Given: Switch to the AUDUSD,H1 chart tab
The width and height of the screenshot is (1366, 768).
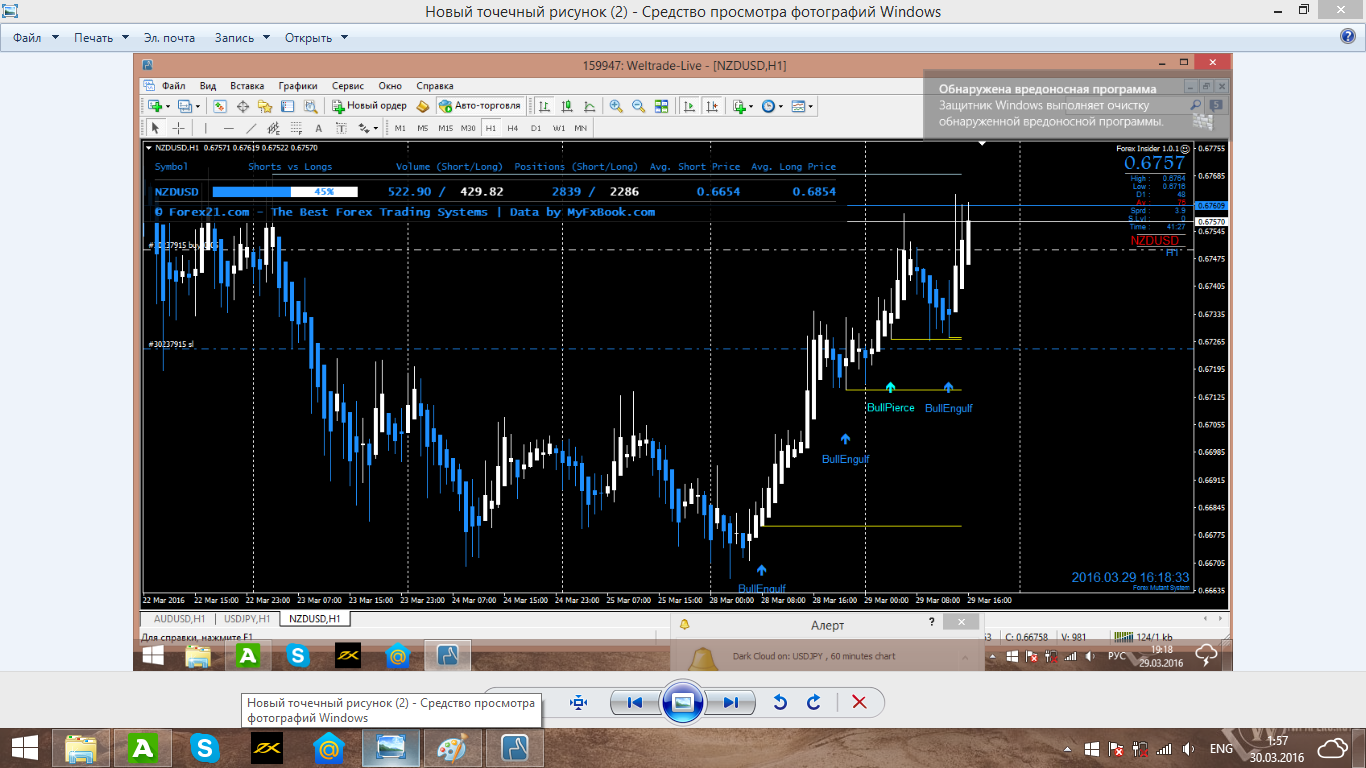Looking at the screenshot, I should pyautogui.click(x=179, y=619).
